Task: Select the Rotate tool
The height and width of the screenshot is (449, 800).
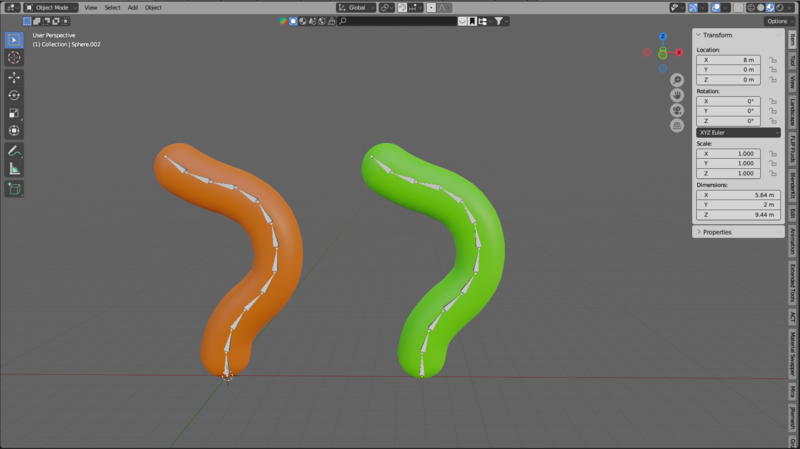Action: 14,95
